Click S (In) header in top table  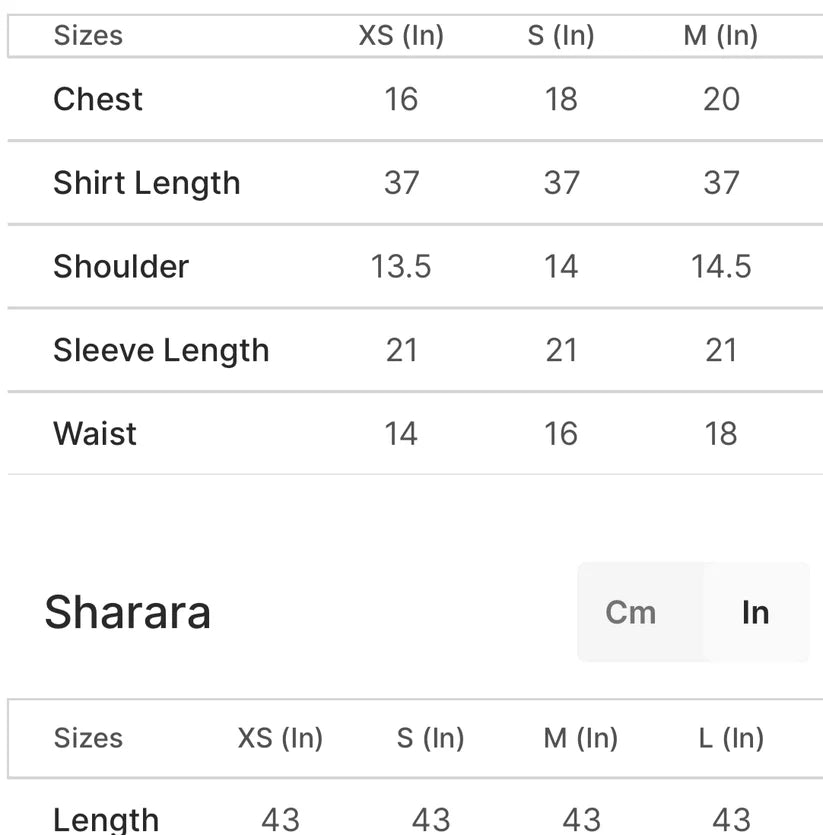pos(561,36)
